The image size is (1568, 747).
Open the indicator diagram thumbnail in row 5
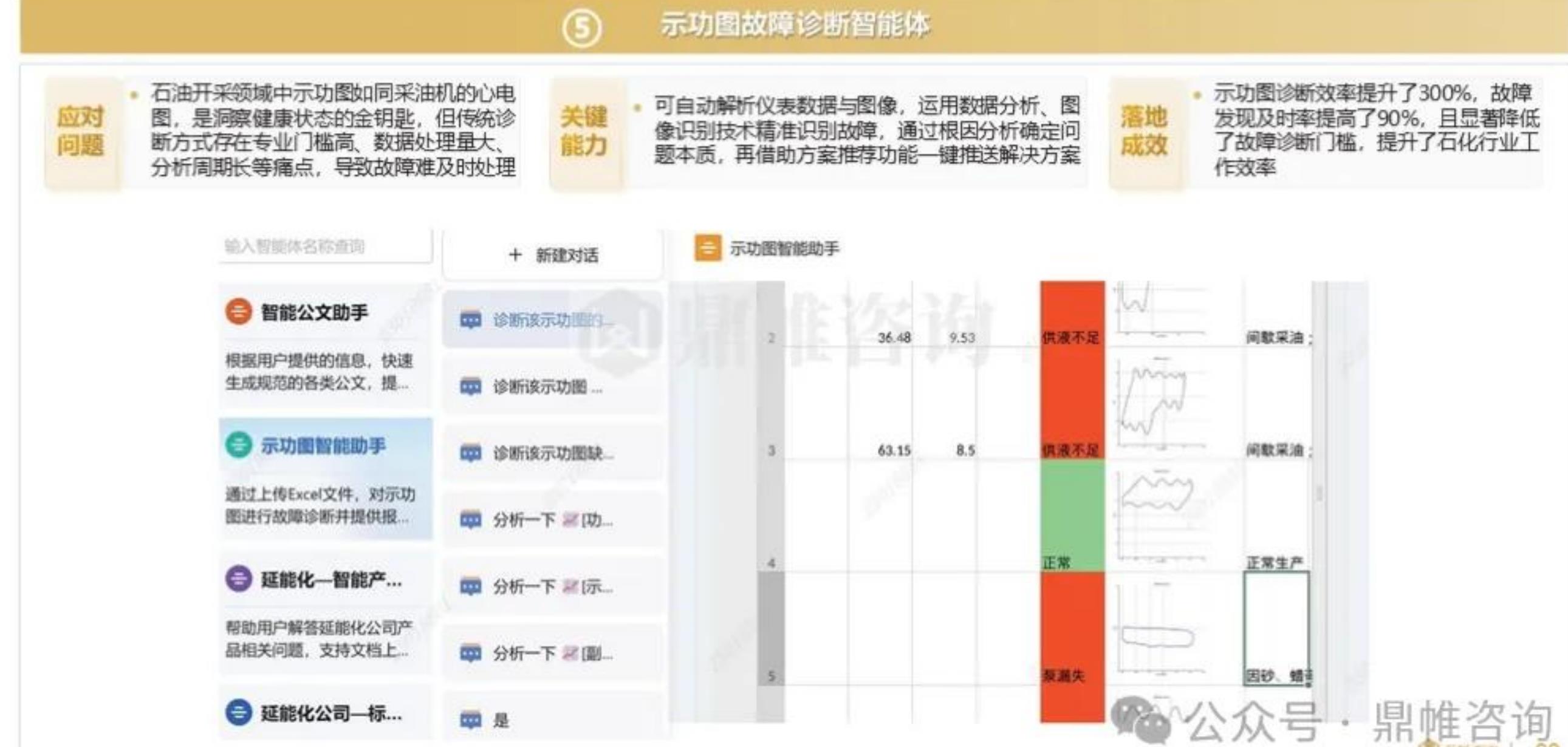1160,629
